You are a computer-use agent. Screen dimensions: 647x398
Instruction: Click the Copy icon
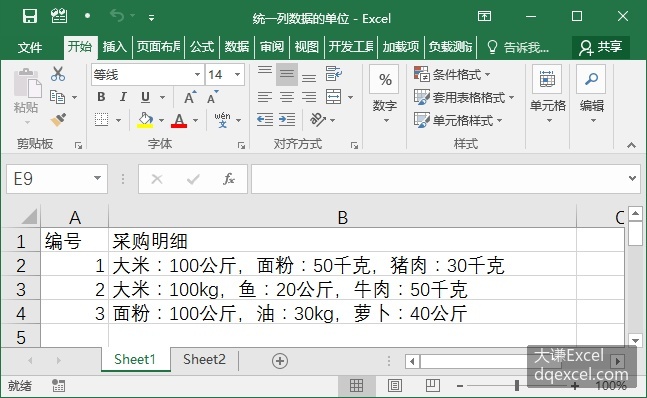(x=58, y=97)
